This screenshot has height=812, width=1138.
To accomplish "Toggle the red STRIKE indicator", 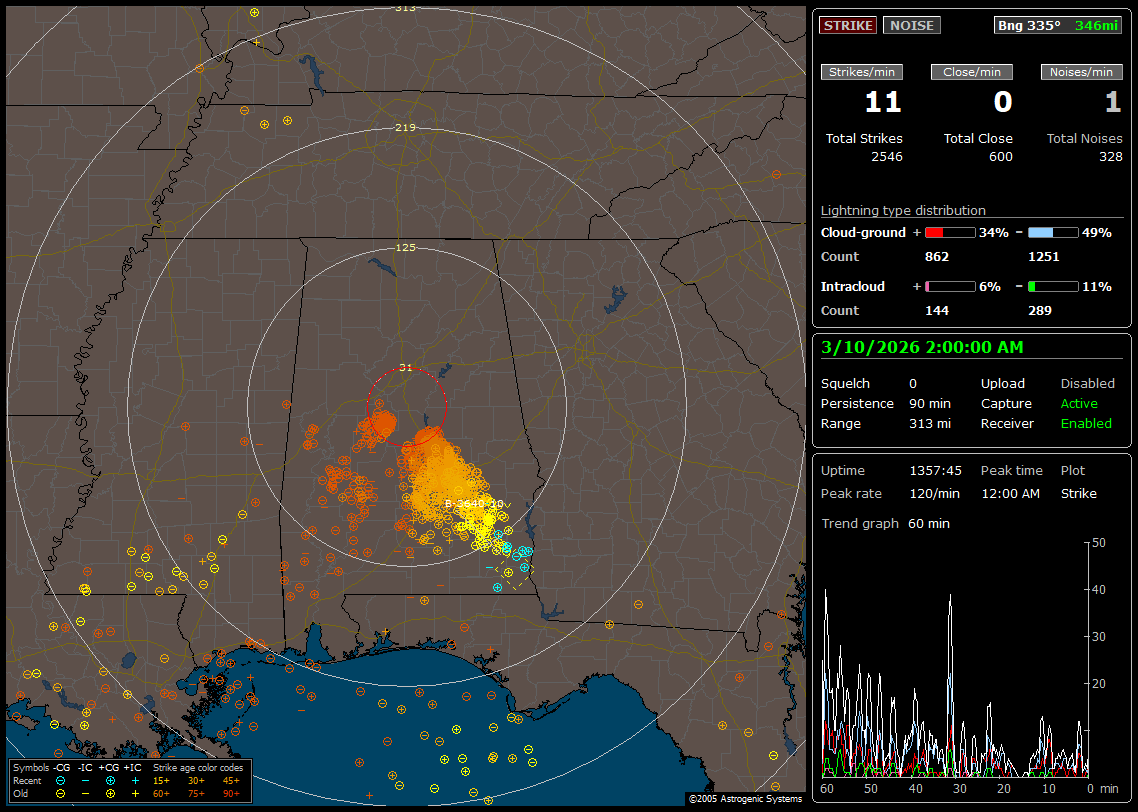I will pyautogui.click(x=848, y=26).
